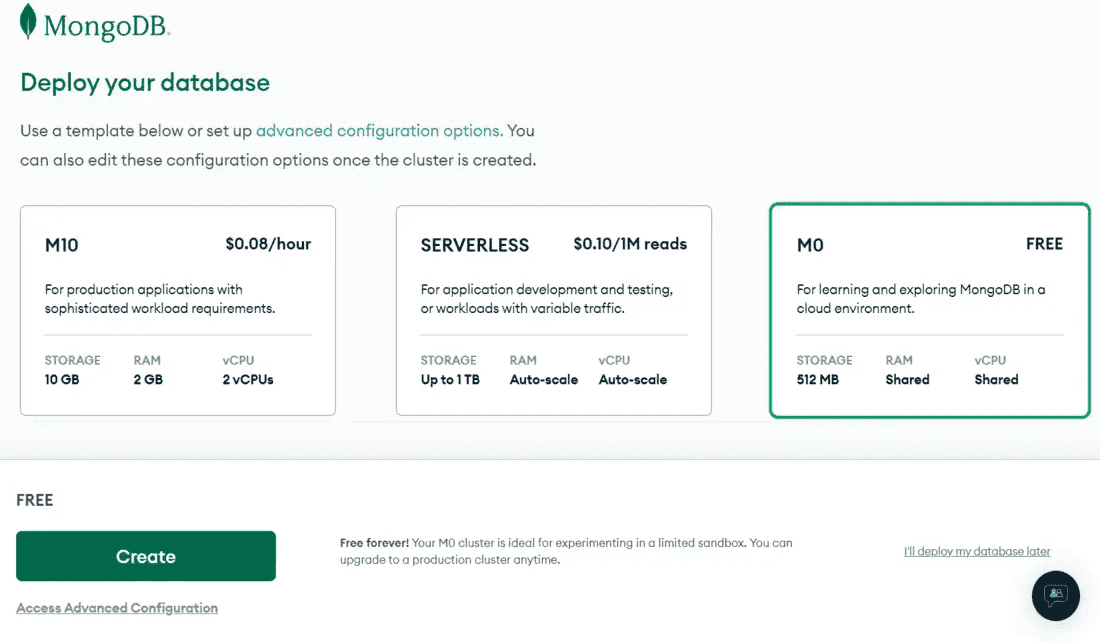Click the FREE label on M0 card
1100x642 pixels.
click(1045, 244)
